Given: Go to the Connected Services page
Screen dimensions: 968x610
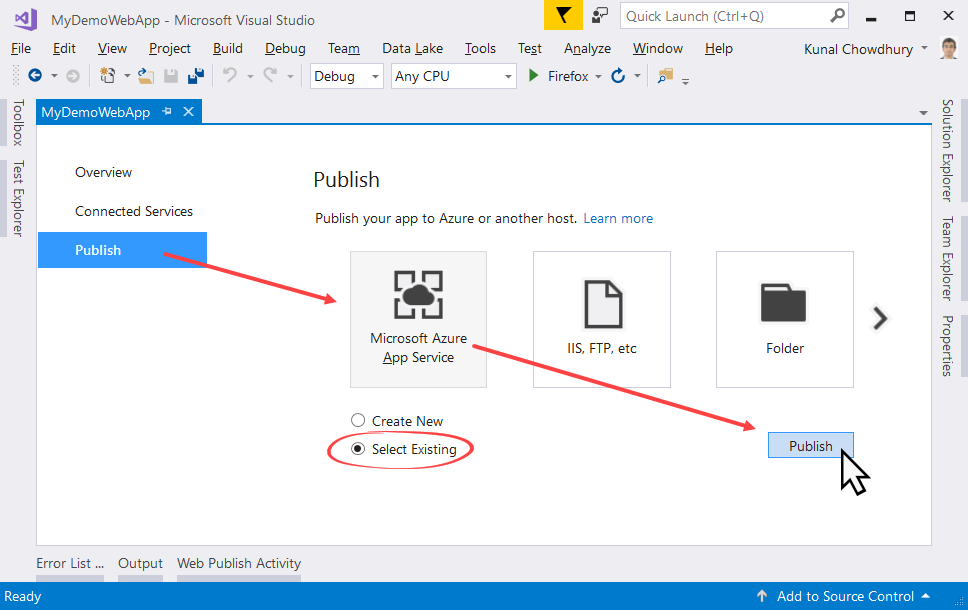Looking at the screenshot, I should point(134,211).
